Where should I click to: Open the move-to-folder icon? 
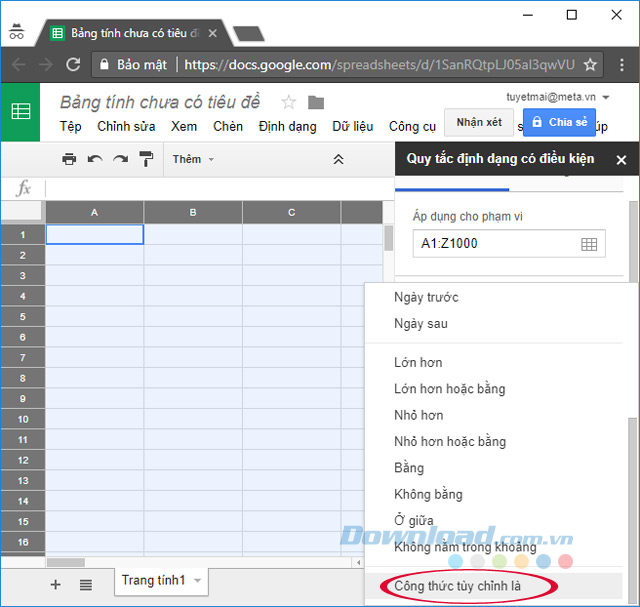[x=316, y=102]
